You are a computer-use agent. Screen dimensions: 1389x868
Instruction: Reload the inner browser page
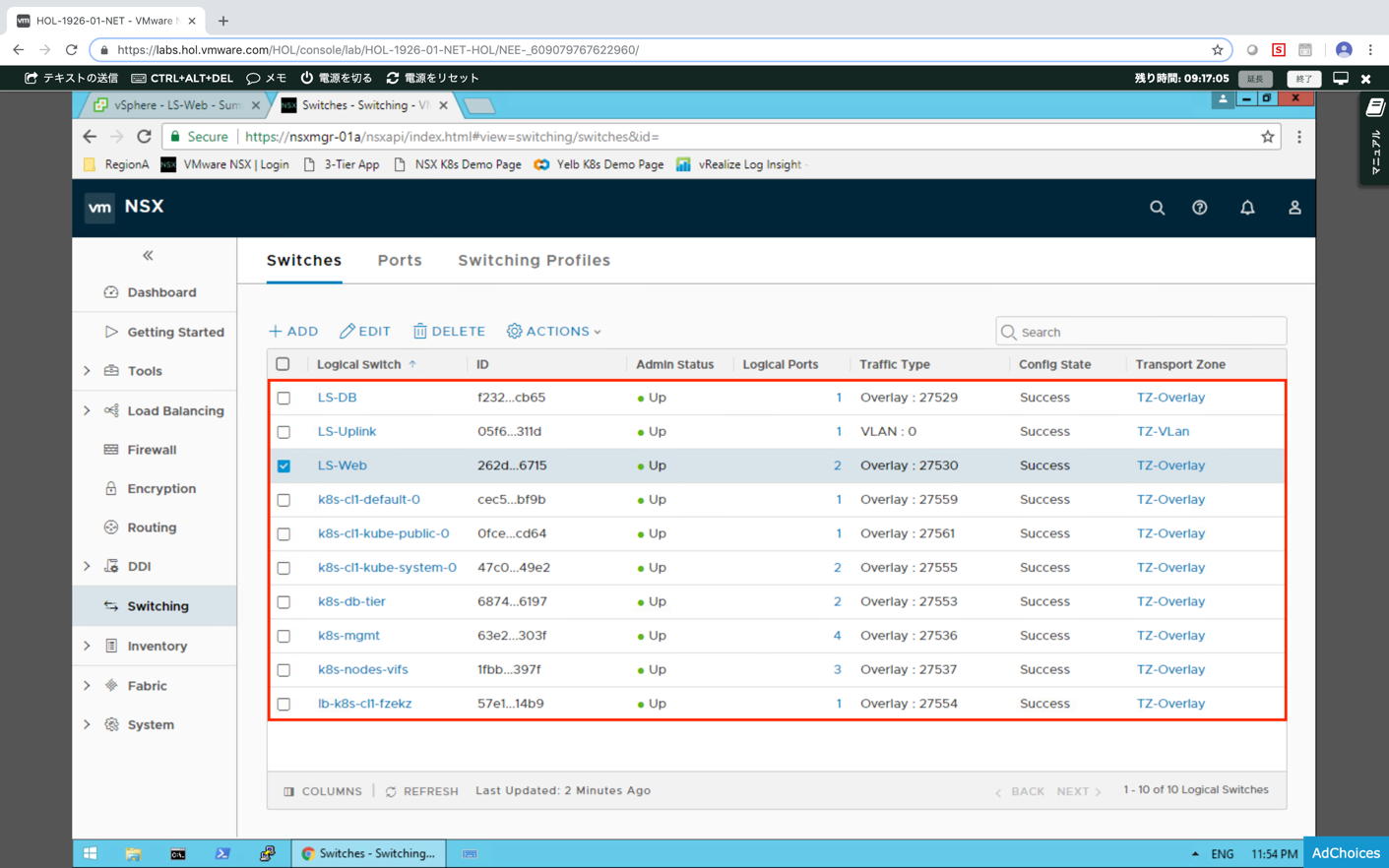pyautogui.click(x=144, y=137)
